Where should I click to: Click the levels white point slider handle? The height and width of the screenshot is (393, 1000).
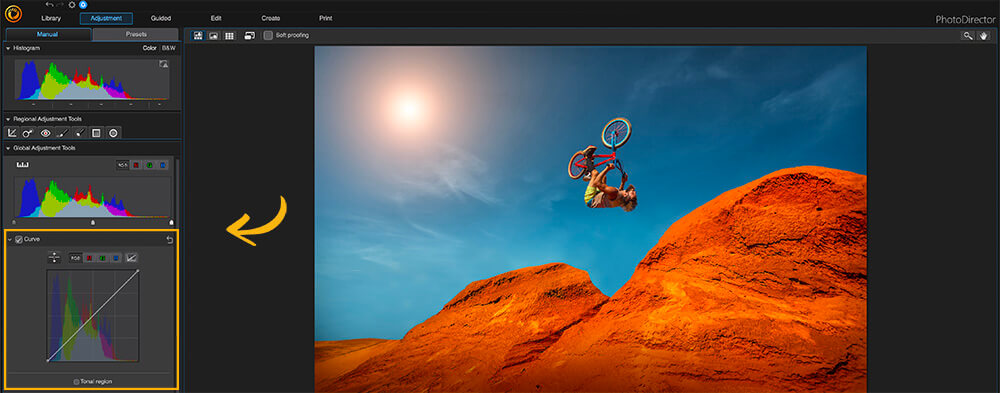pos(171,223)
